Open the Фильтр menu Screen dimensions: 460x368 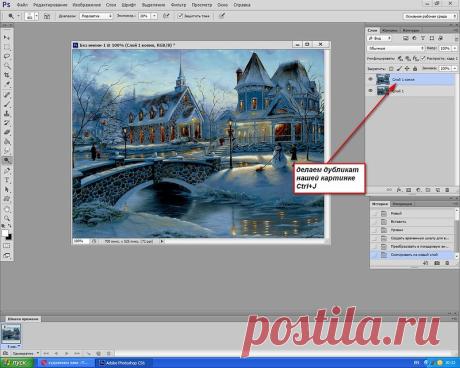[178, 5]
